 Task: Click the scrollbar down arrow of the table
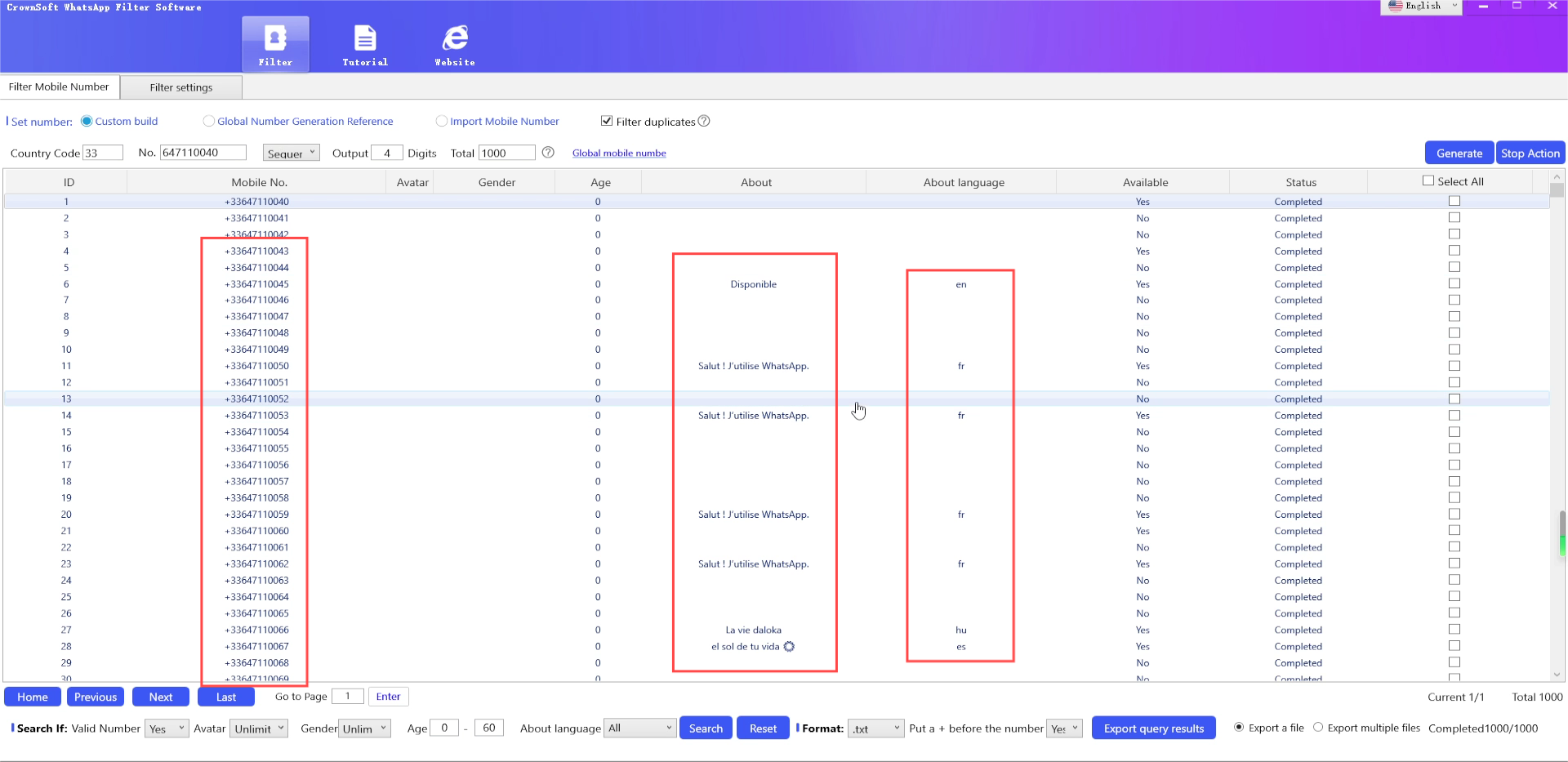click(x=1557, y=675)
